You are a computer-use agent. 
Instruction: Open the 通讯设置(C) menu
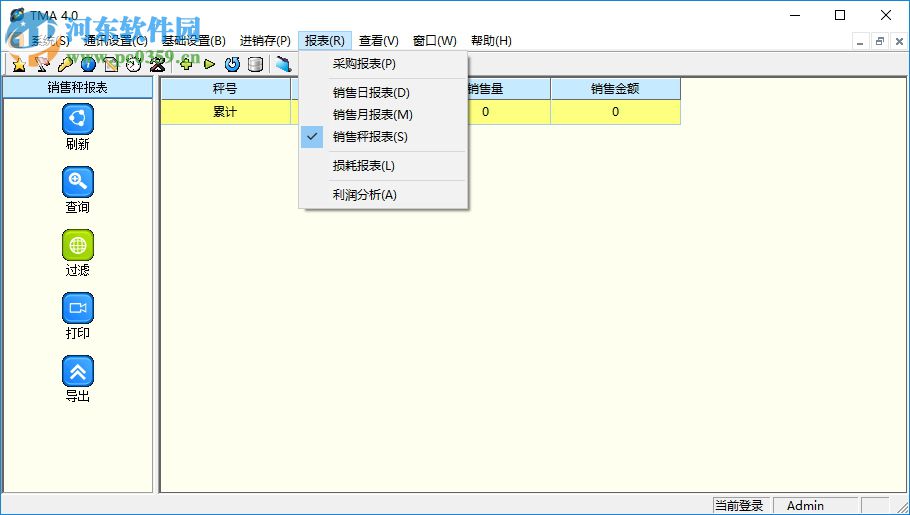tap(115, 41)
